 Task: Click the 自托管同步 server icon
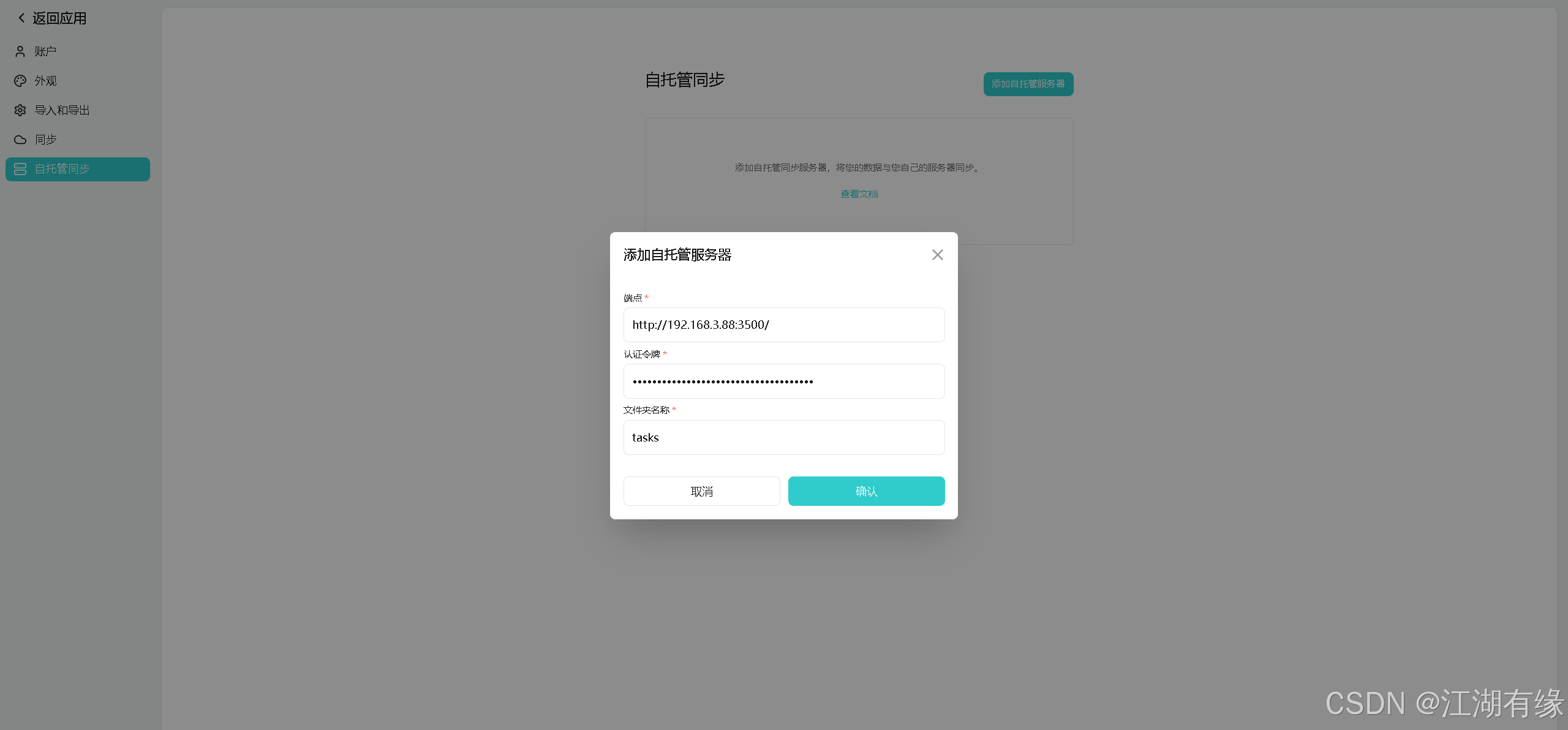coord(19,169)
